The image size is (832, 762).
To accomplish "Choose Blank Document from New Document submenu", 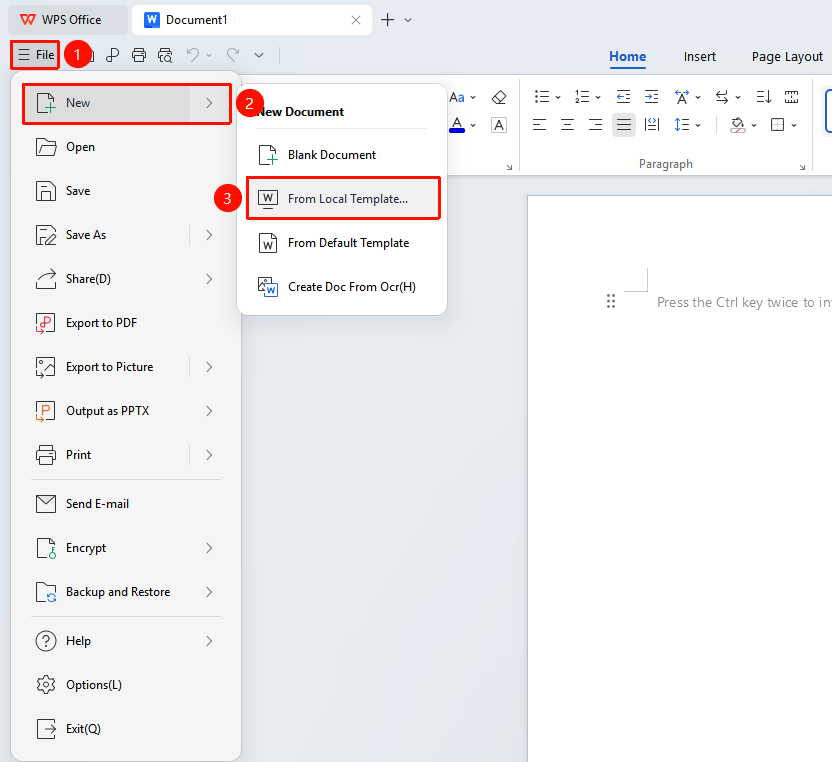I will (x=343, y=155).
